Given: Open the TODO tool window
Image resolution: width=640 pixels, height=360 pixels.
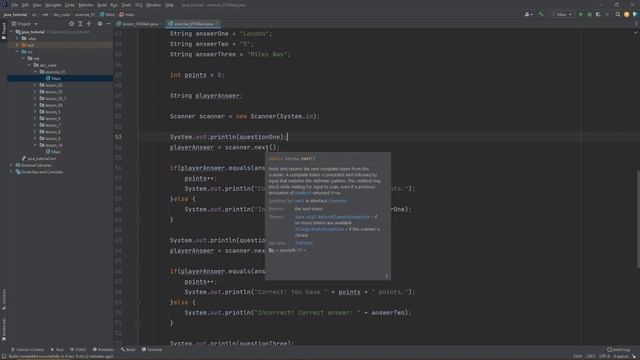Looking at the screenshot, I should (78, 350).
